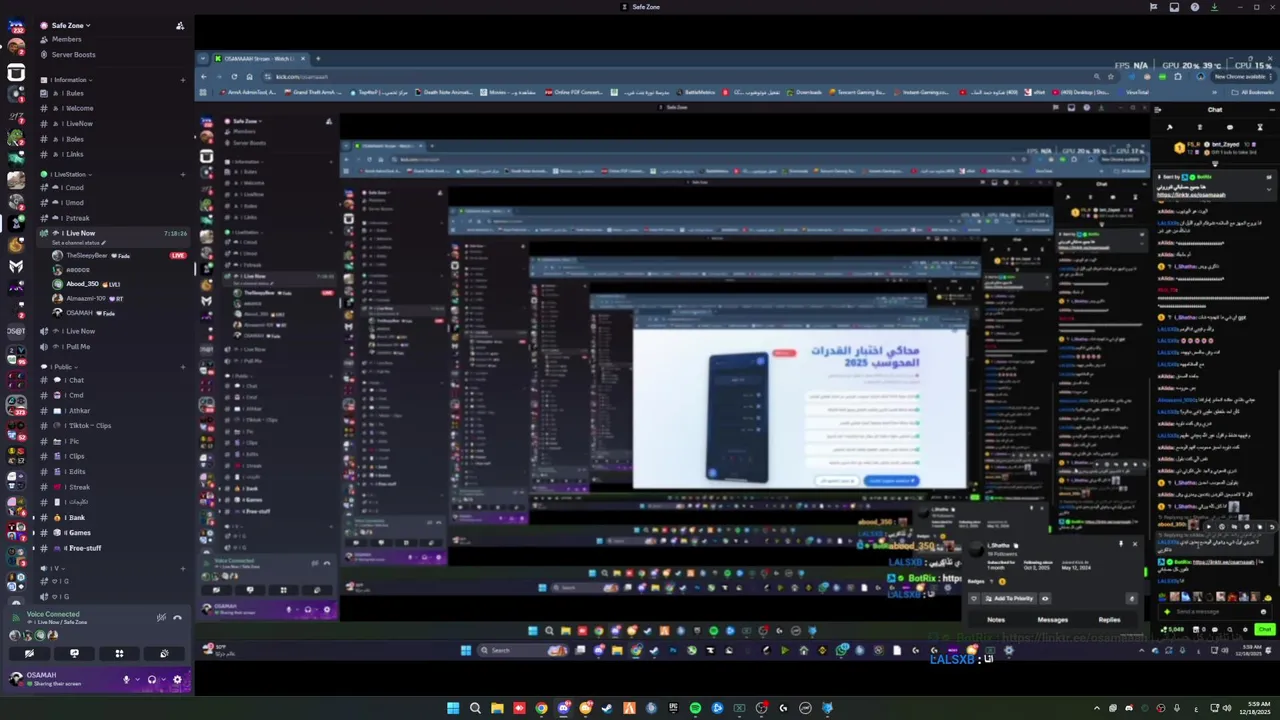Open the Discord inbox icon in title bar
The width and height of the screenshot is (1280, 720).
click(x=1174, y=7)
